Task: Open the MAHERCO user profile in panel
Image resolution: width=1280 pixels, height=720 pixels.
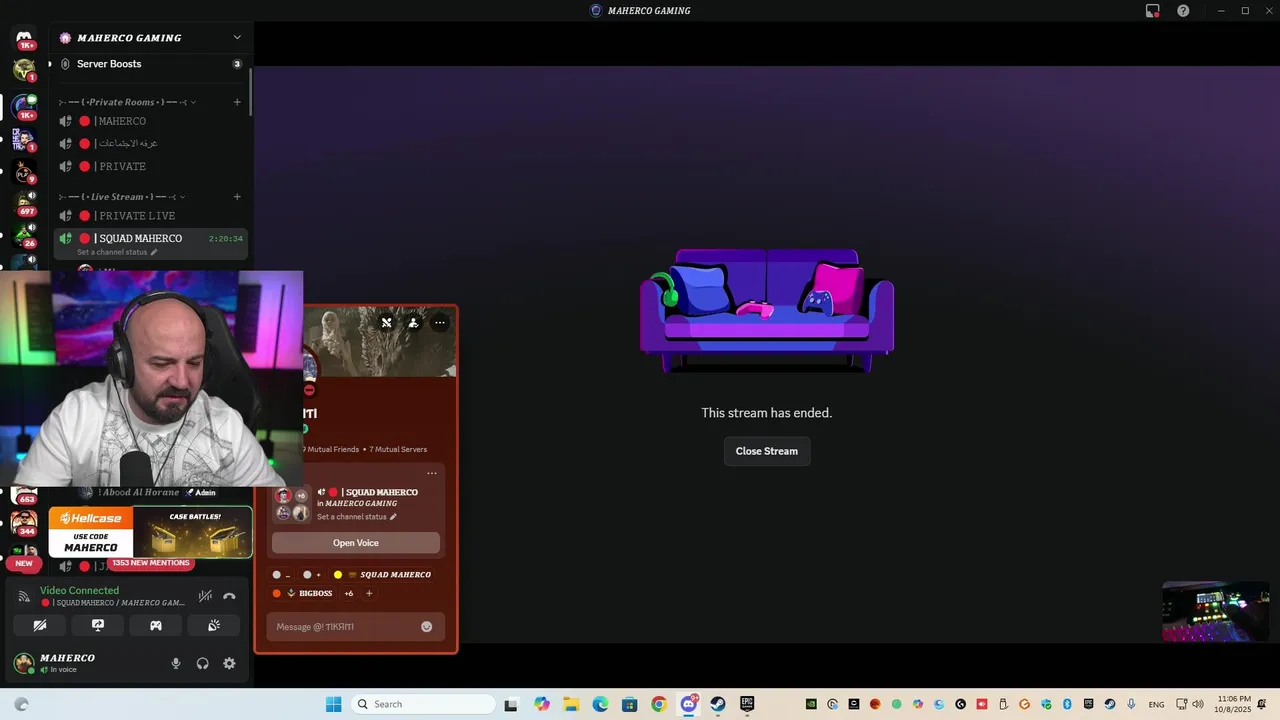Action: click(70, 663)
